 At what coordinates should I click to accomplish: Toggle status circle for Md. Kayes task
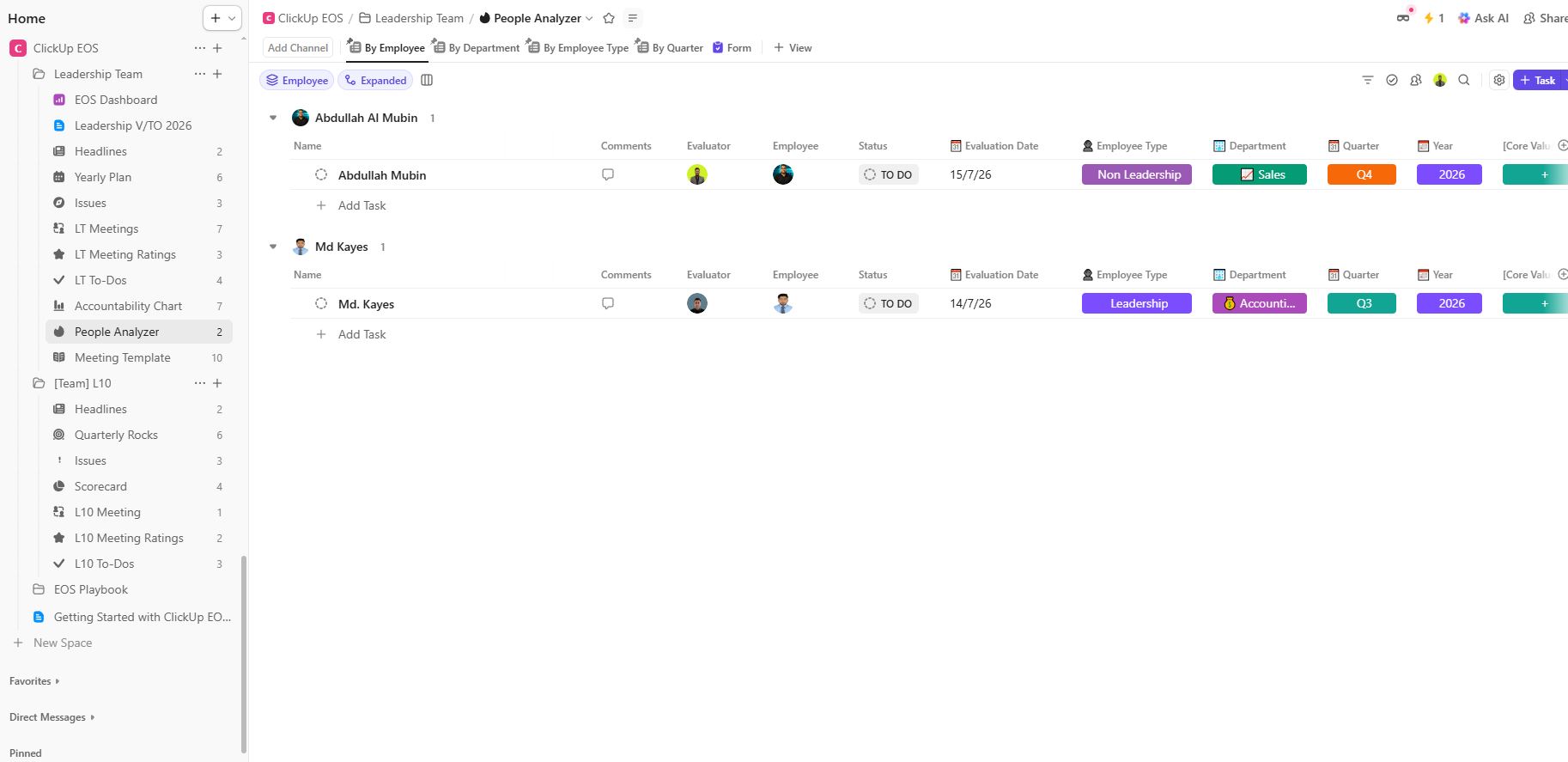pos(321,303)
